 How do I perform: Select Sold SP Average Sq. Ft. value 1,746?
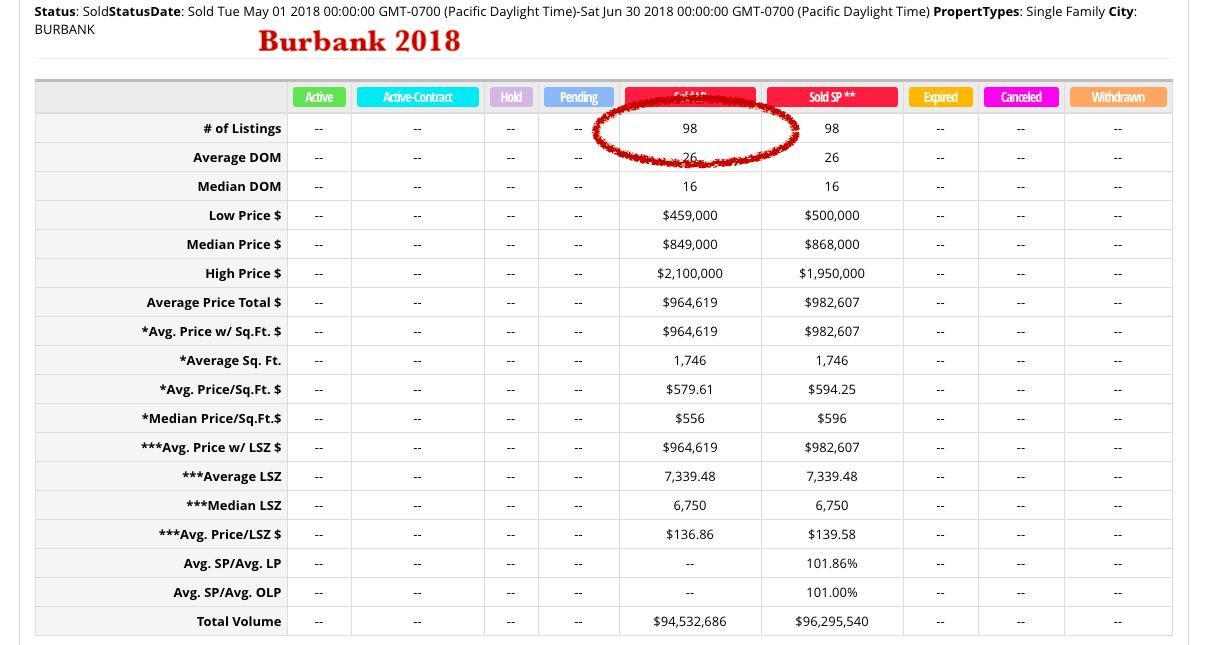832,360
